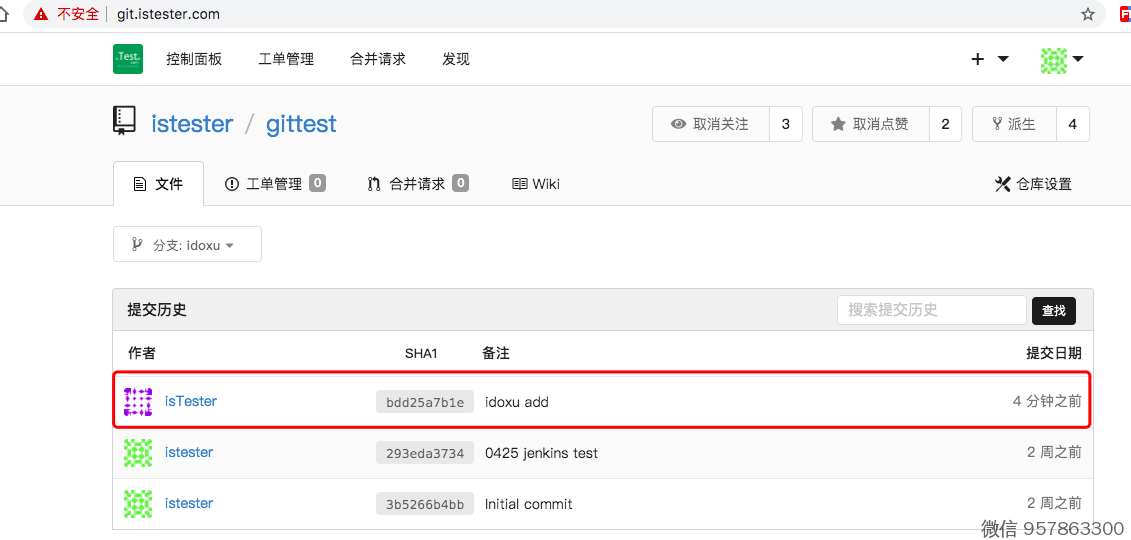The image size is (1131, 540).
Task: Click the insecure site warning icon
Action: pyautogui.click(x=40, y=14)
